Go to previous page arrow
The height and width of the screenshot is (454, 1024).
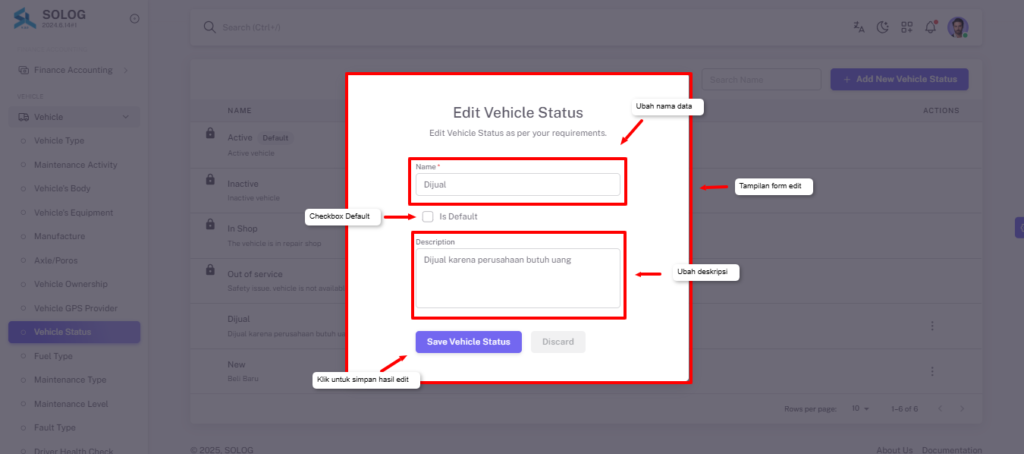click(940, 408)
